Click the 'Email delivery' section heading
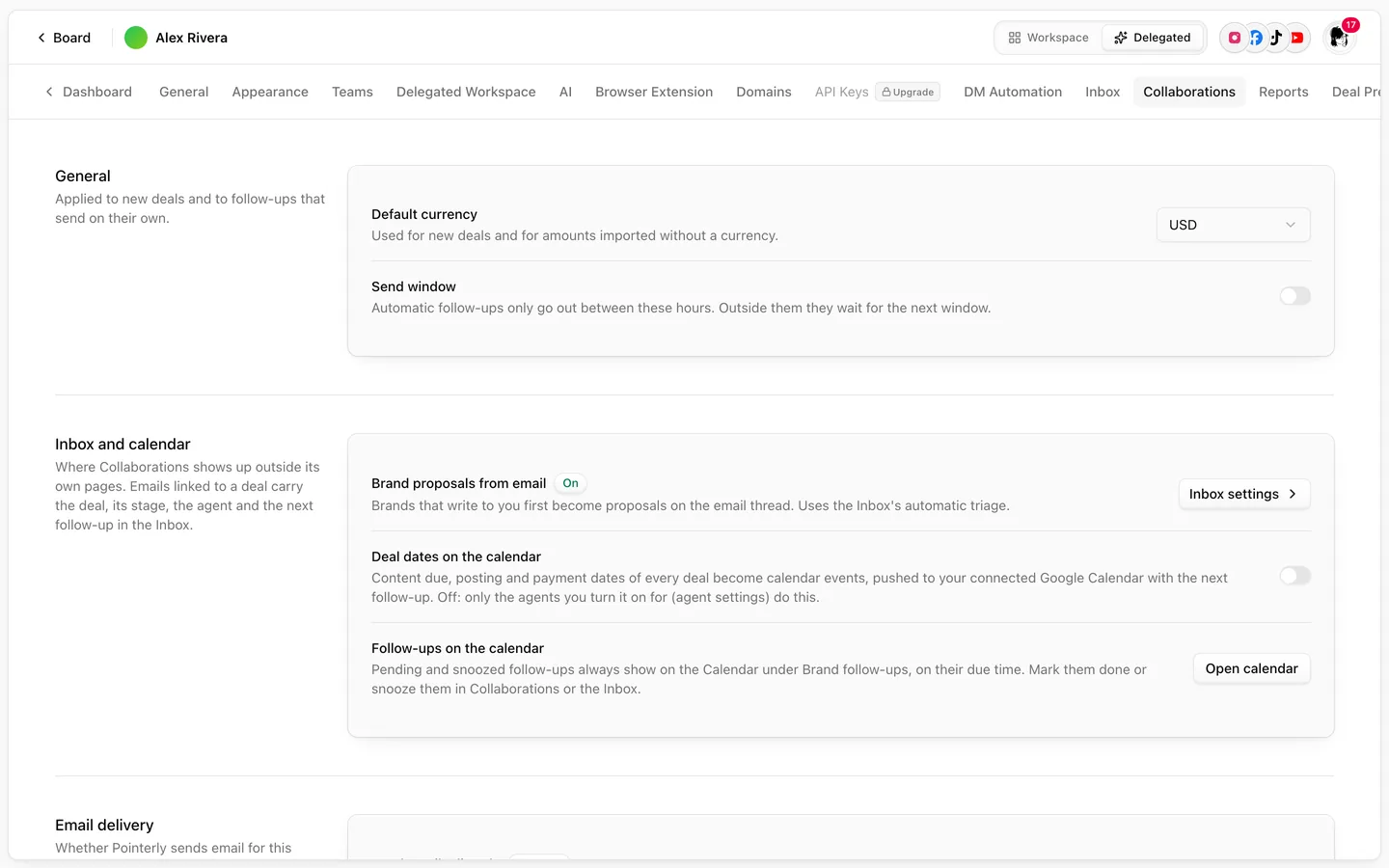The image size is (1389, 868). [104, 825]
